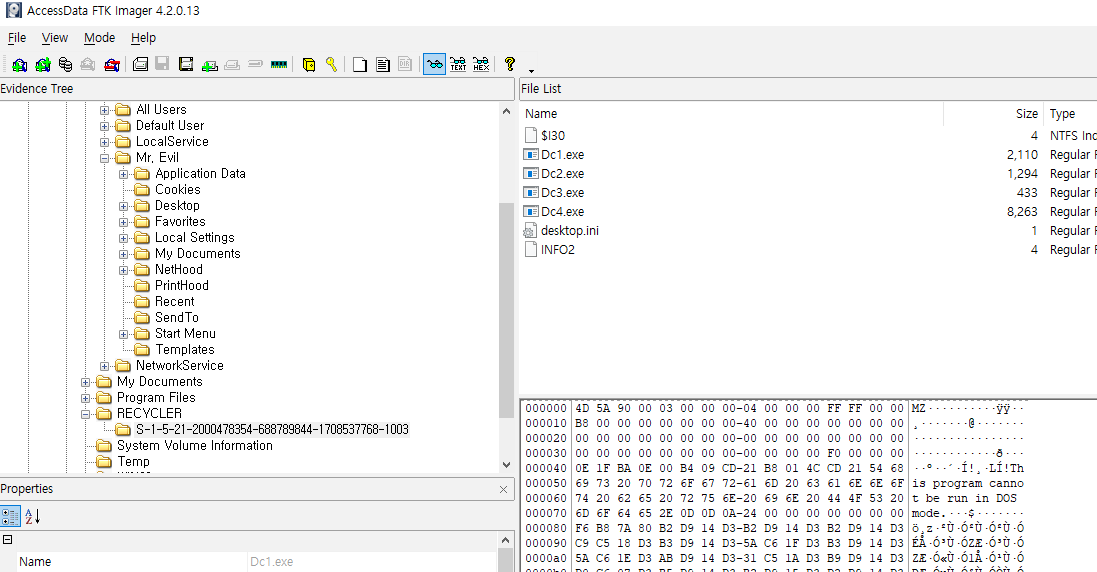Click Properties panel scrollbar up arrow
Screen dimensions: 1097x572
(506, 540)
